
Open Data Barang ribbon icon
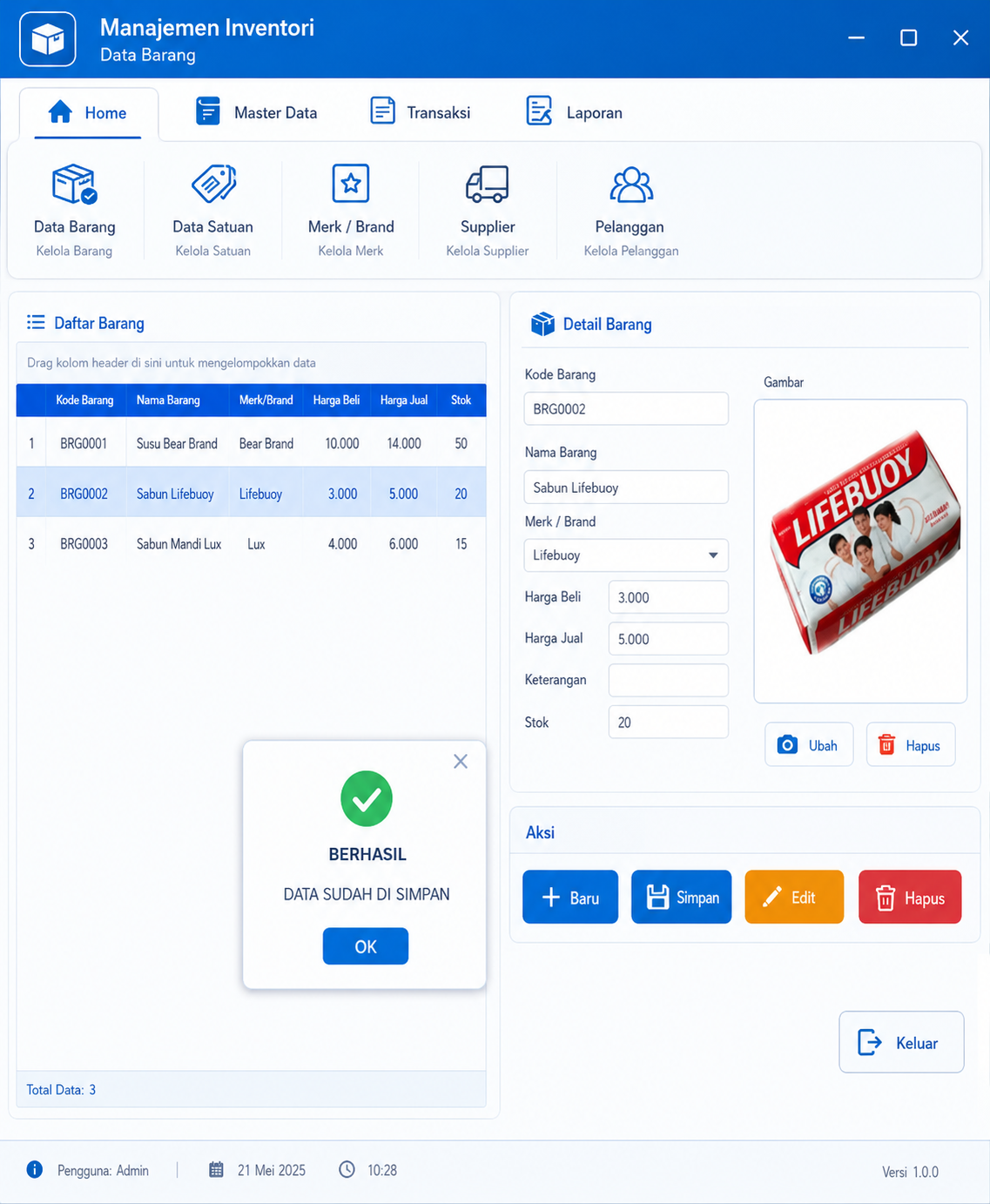[x=75, y=184]
